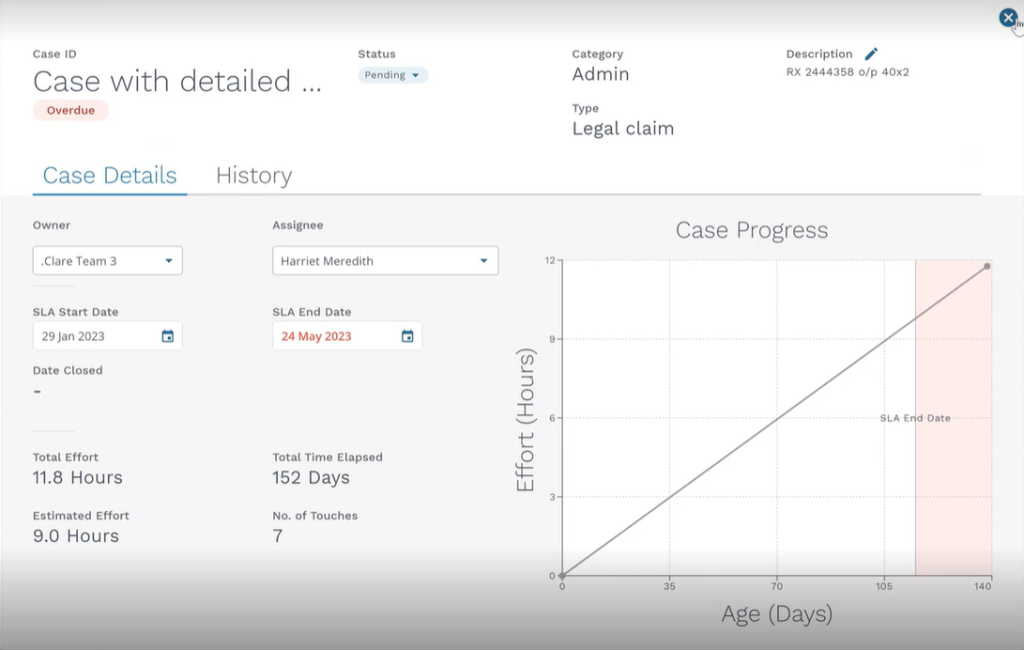Click the SLA End Date field 24 May 2023
This screenshot has width=1024, height=650.
pos(347,336)
